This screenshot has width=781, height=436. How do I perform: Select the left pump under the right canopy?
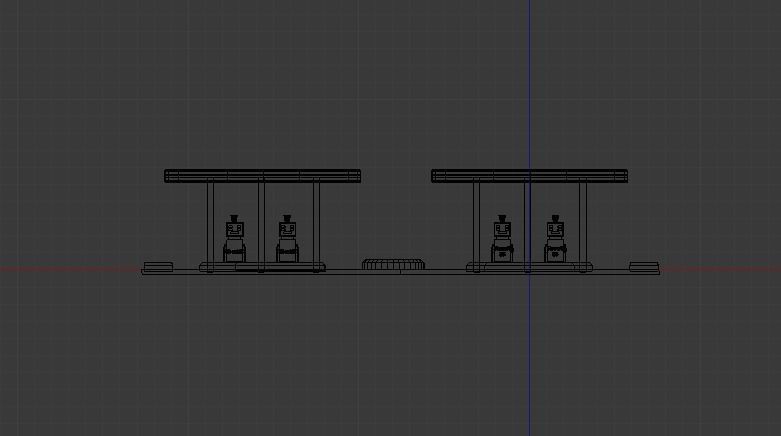tap(502, 239)
